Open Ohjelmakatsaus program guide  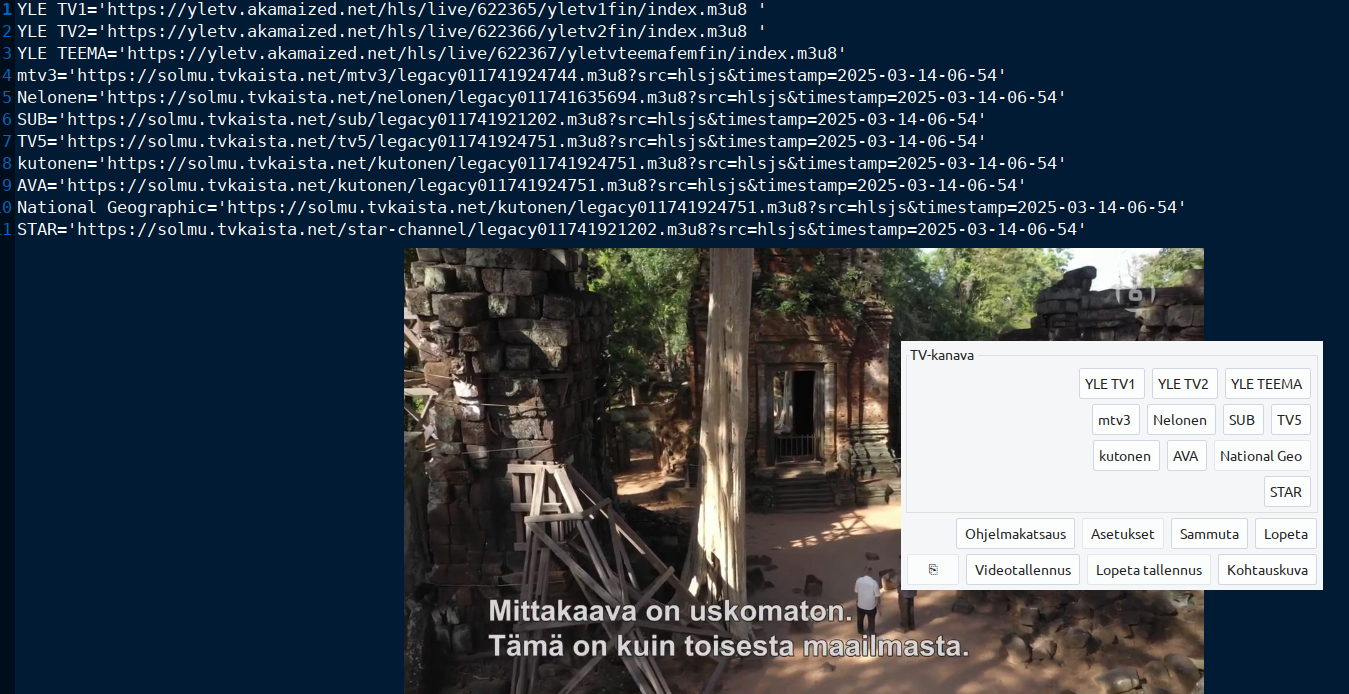pyautogui.click(x=1016, y=534)
